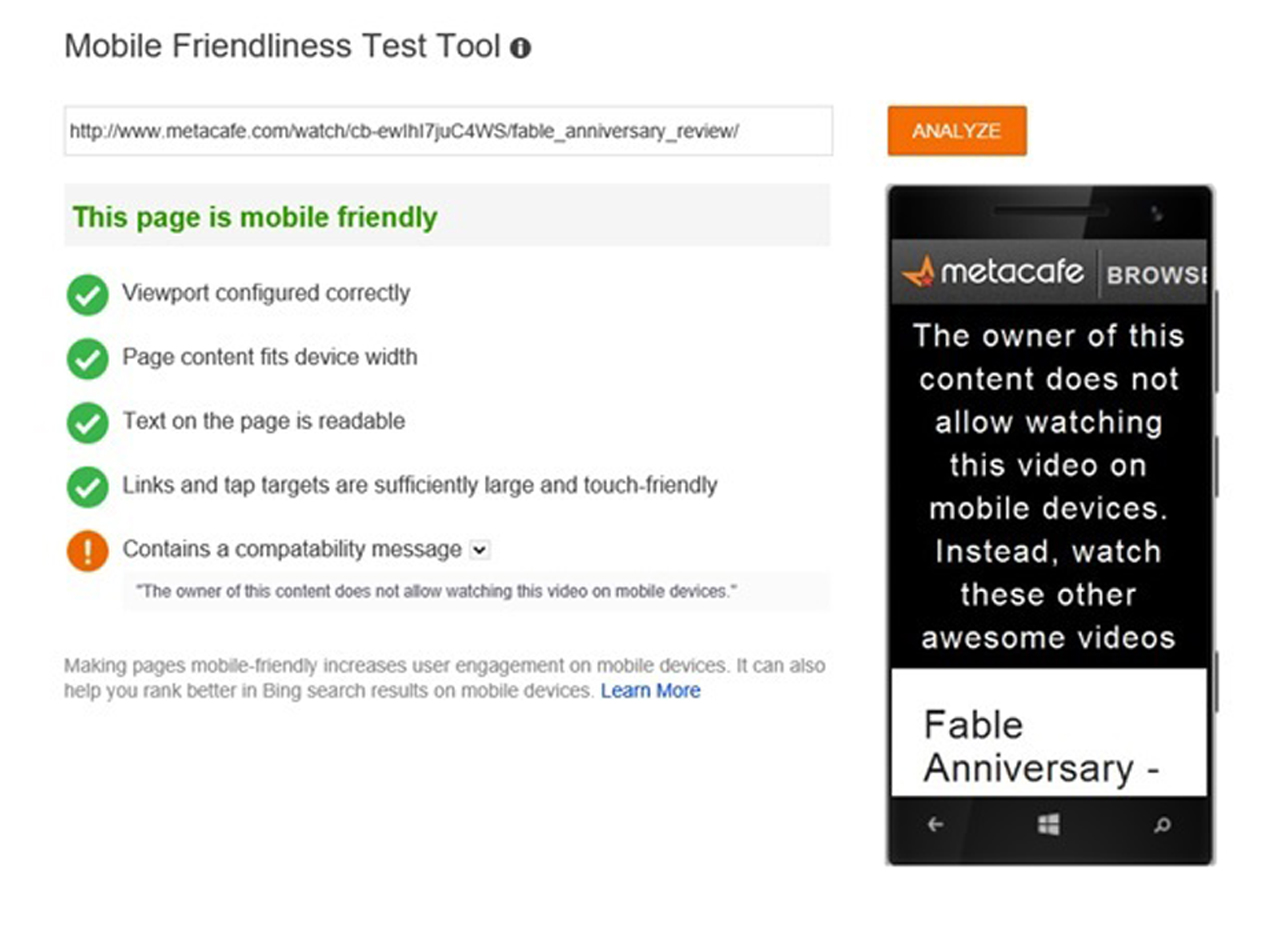Click the Page content fits width checkmark
The image size is (1271, 929).
(x=88, y=359)
